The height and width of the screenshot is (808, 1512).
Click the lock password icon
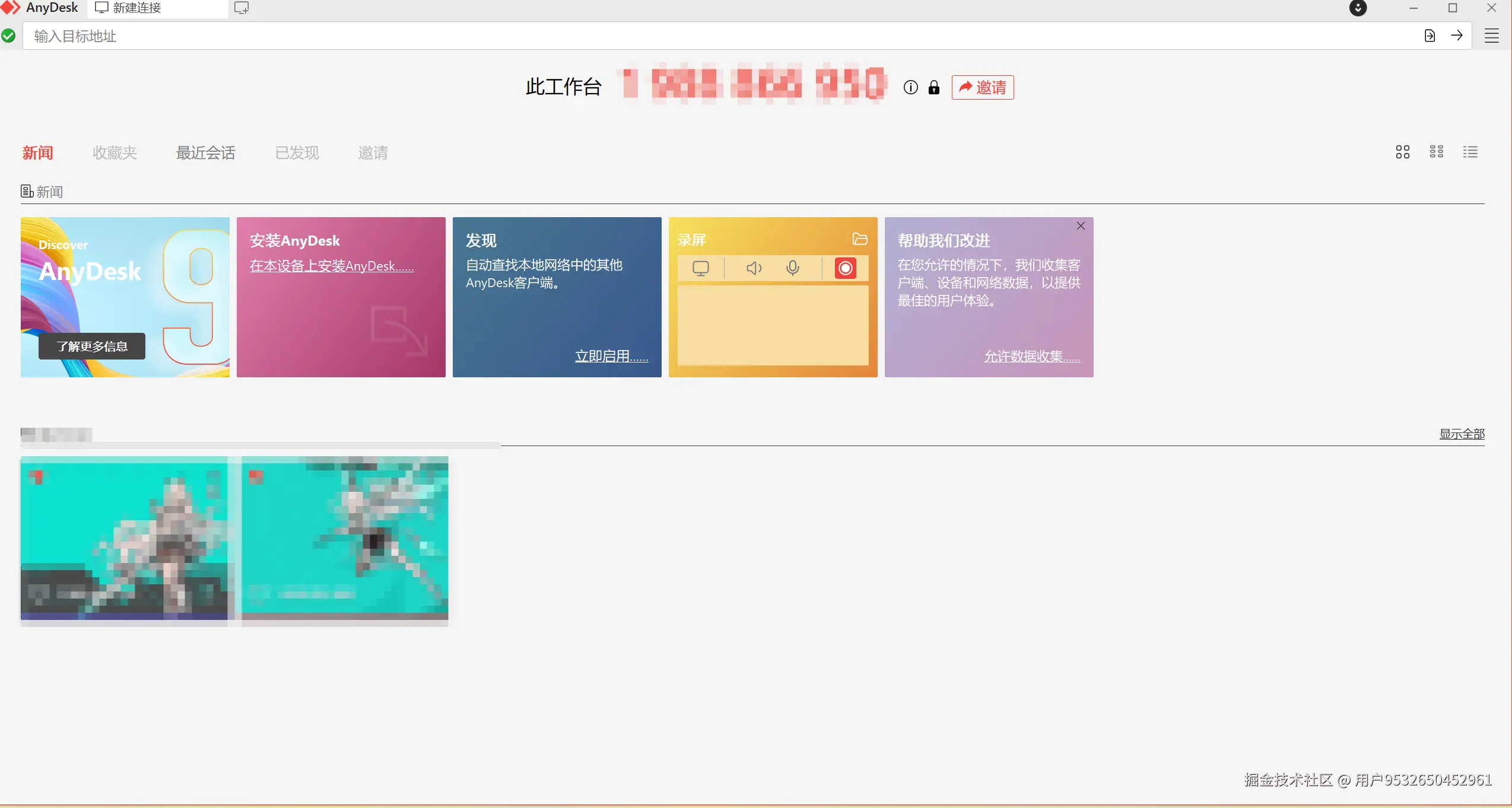[934, 88]
